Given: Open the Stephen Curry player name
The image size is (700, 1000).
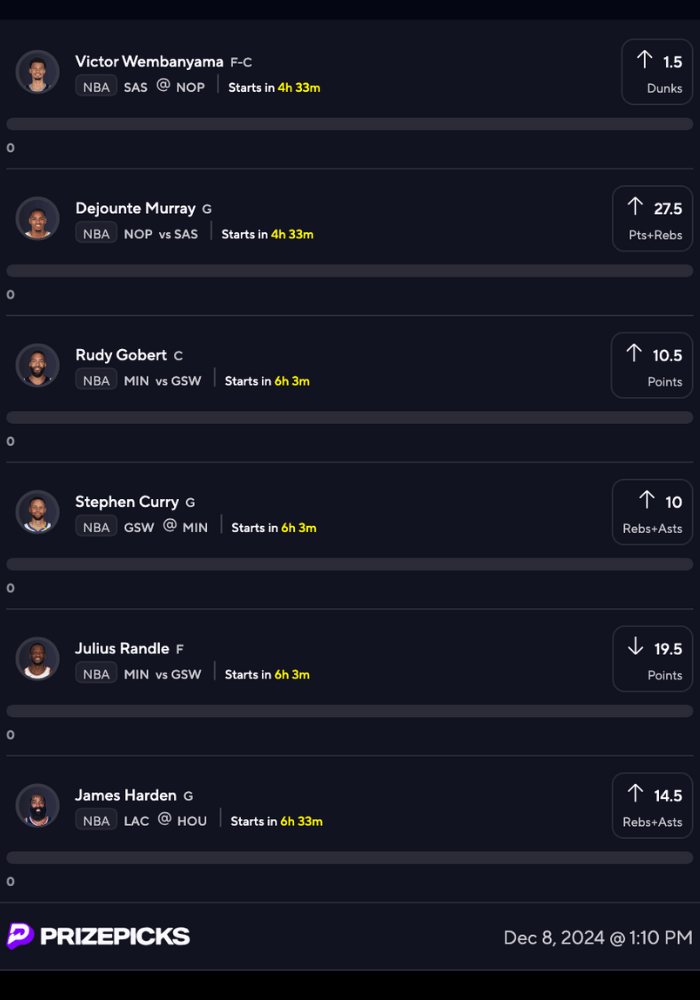Looking at the screenshot, I should click(x=127, y=502).
